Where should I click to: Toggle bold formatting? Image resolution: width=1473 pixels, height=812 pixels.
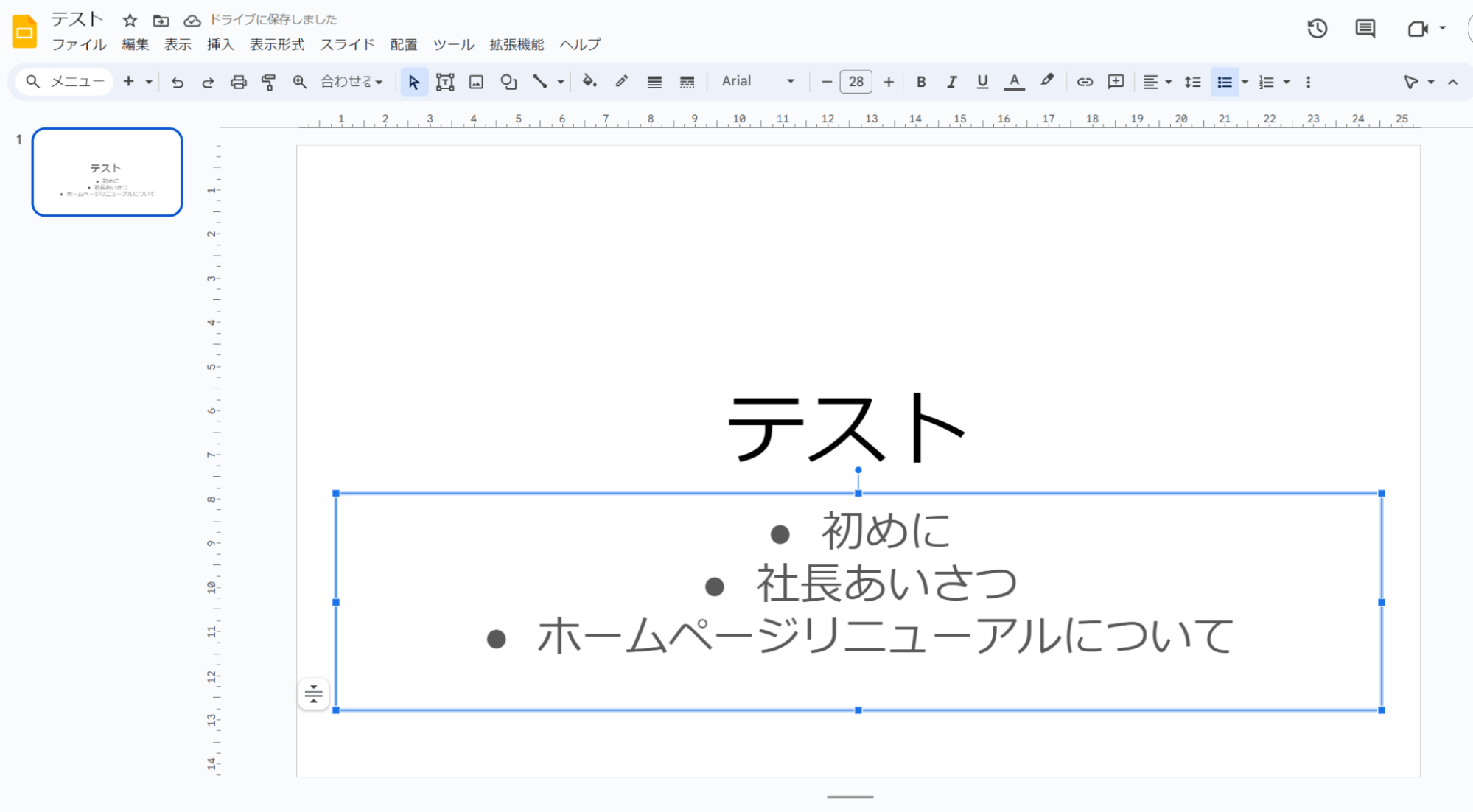(x=920, y=82)
